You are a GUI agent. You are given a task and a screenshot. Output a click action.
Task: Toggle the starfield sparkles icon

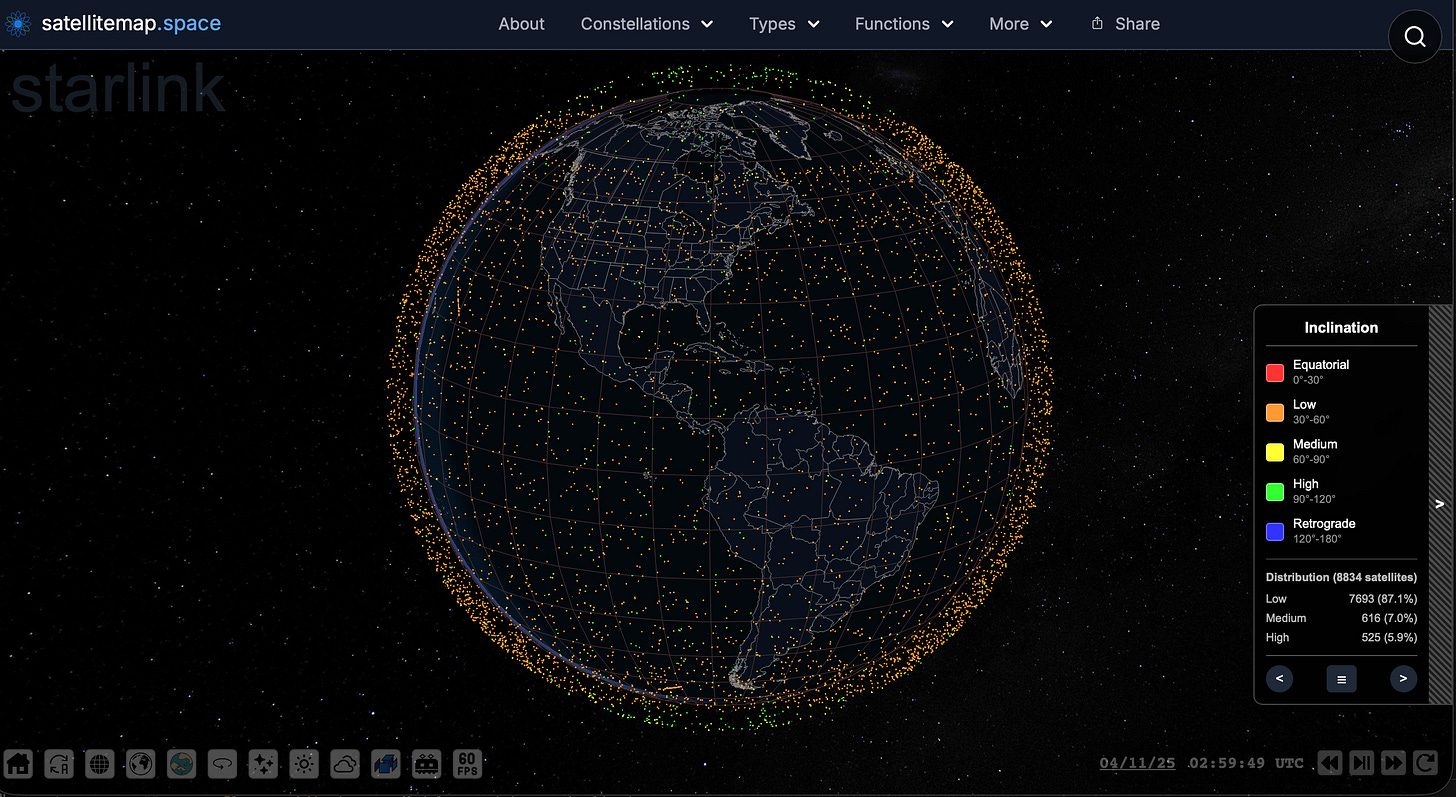point(263,764)
